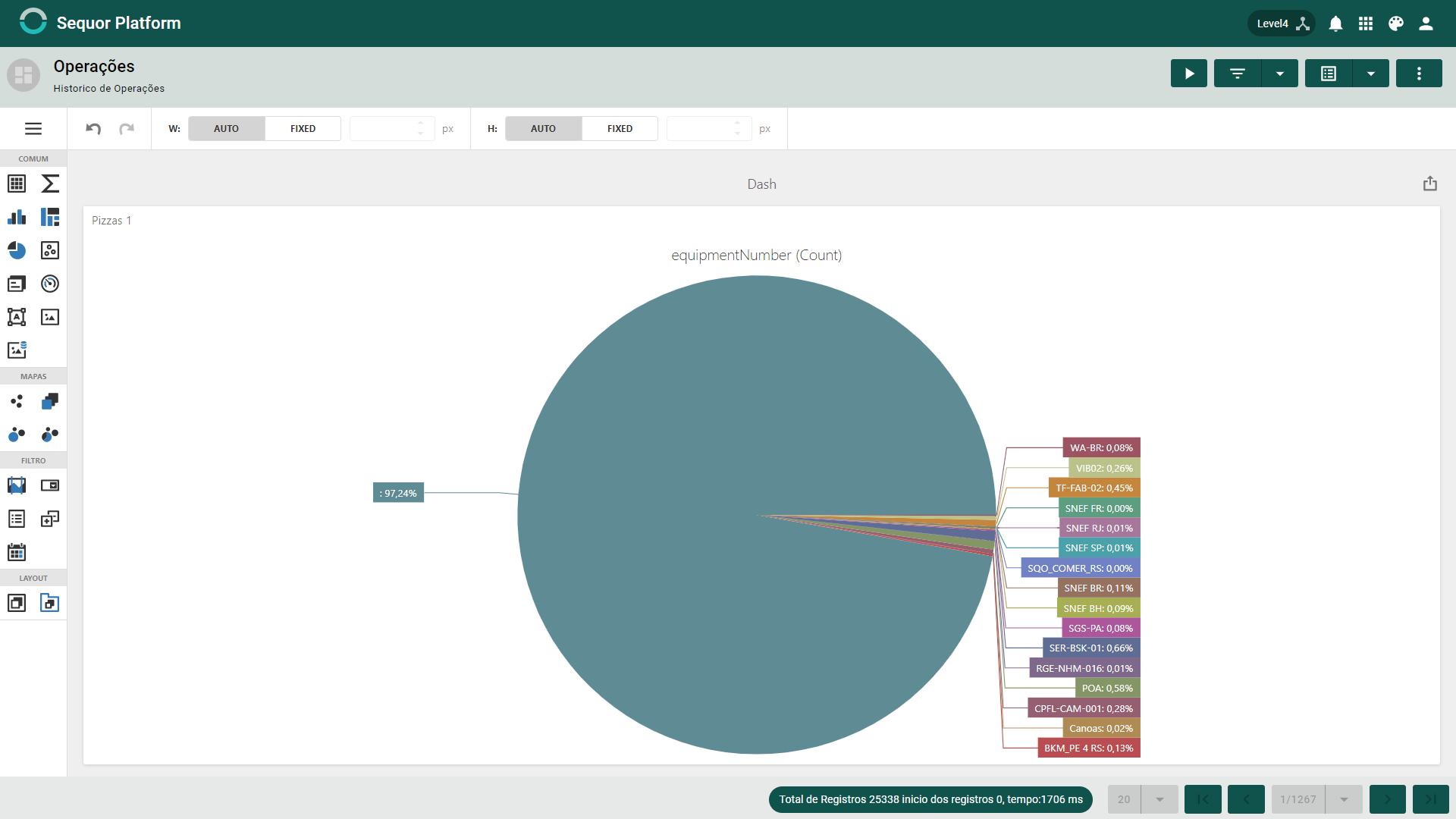Open the apps grid menu

(x=1366, y=24)
